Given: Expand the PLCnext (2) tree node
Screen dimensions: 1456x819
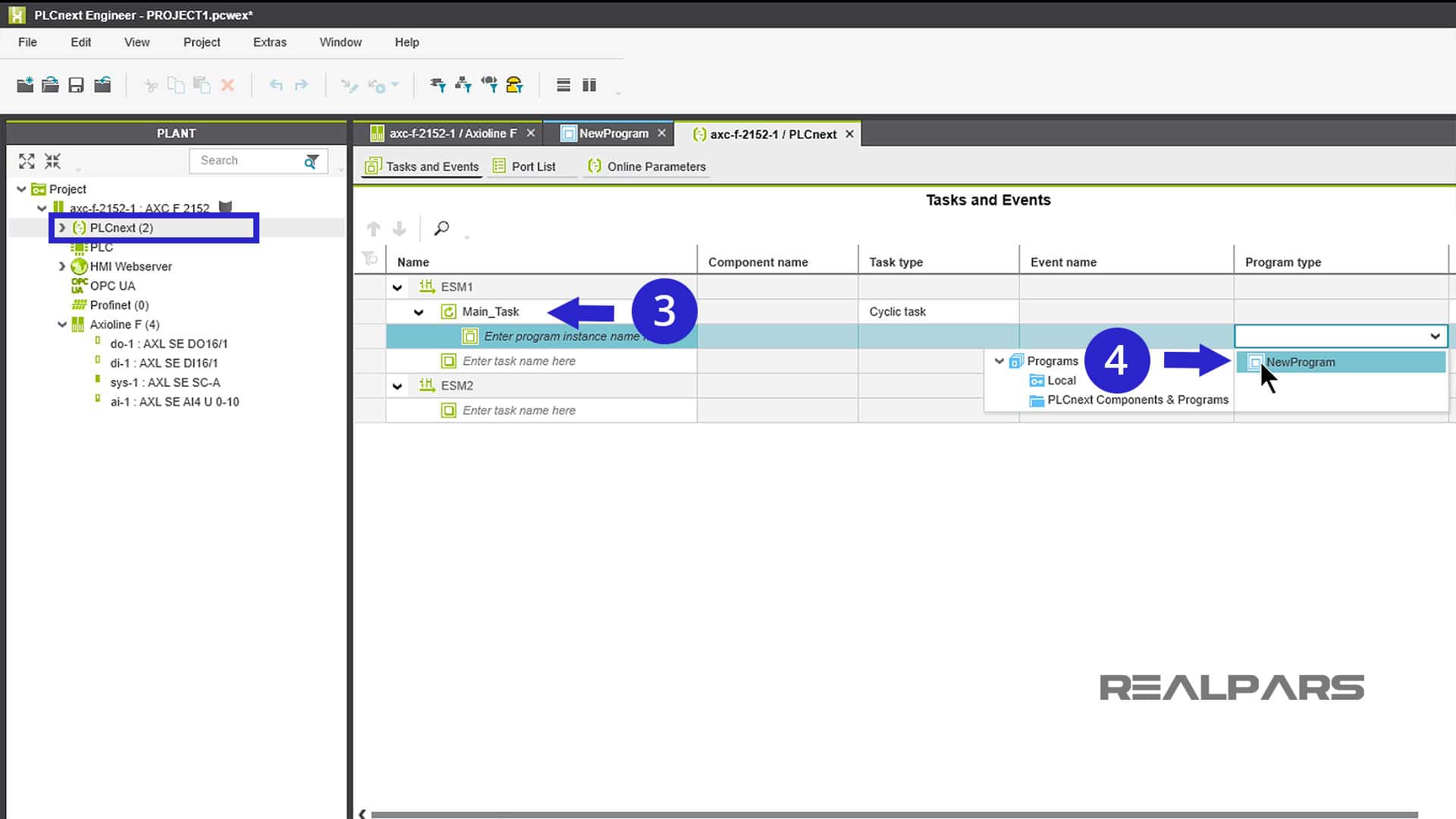Looking at the screenshot, I should (x=62, y=227).
